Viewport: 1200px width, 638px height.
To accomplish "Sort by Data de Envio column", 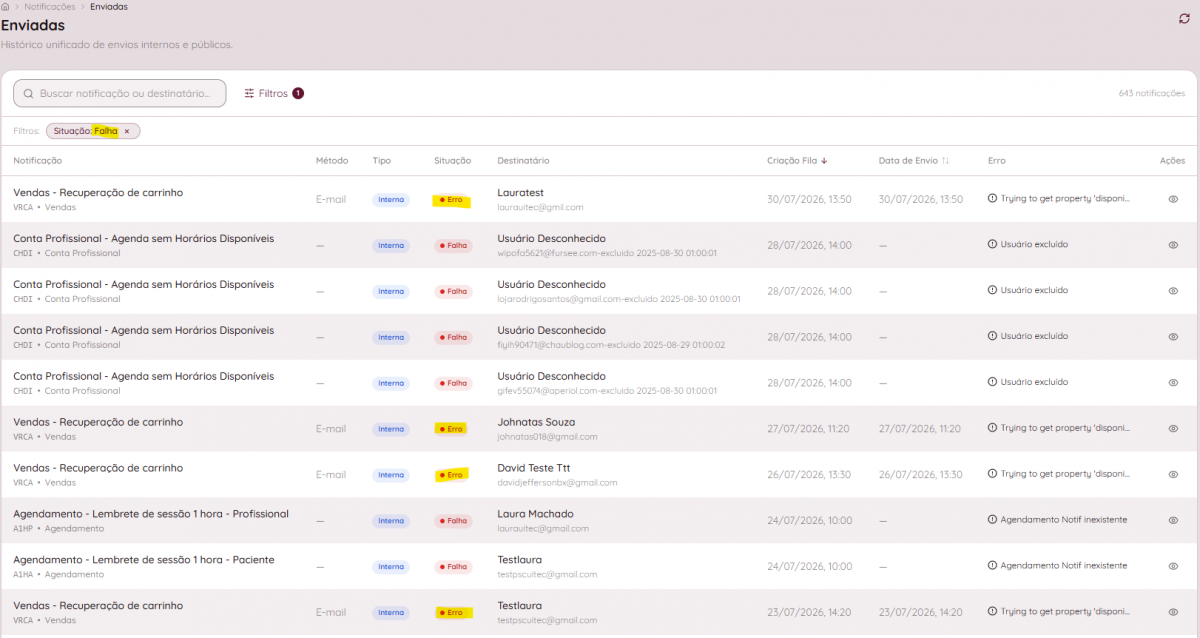I will (914, 160).
